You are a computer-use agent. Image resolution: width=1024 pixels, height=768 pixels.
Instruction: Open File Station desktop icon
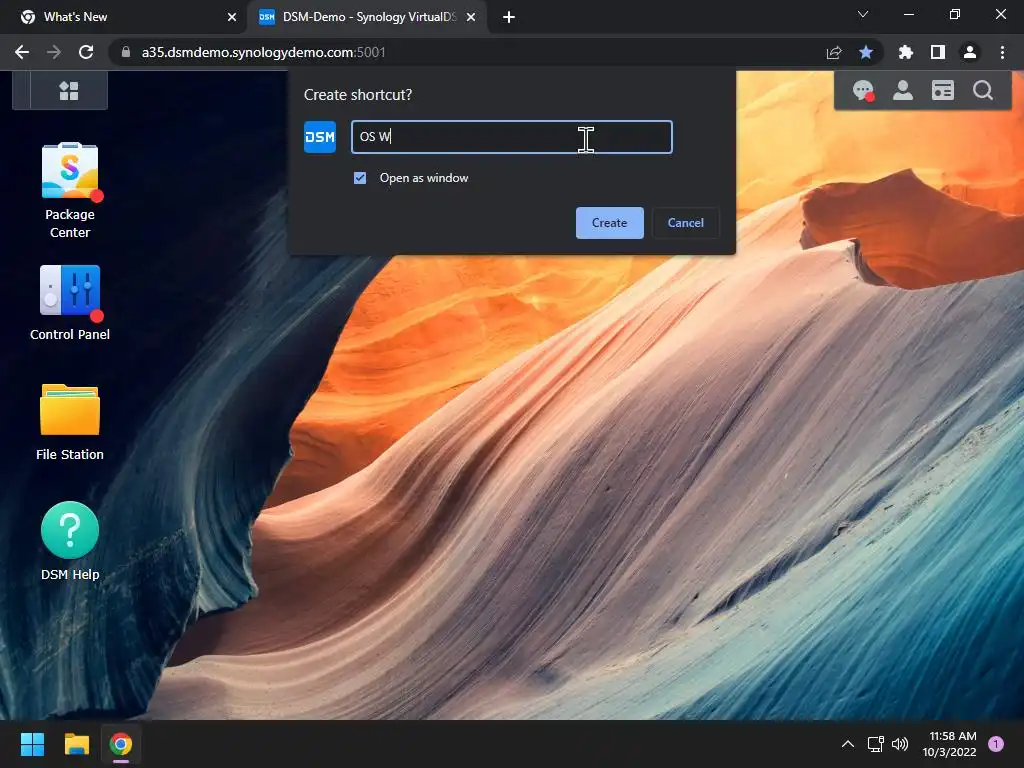[x=70, y=422]
